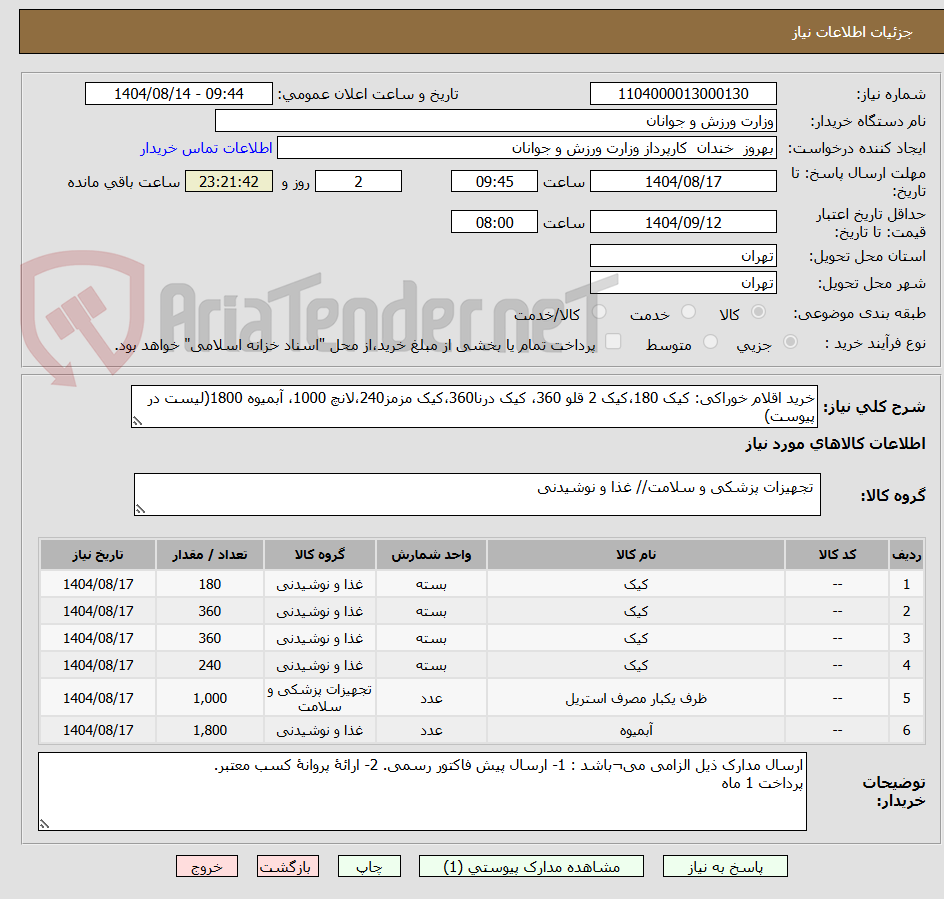This screenshot has height=899, width=944.
Task: Select the خدمت radio option
Action: 688,311
